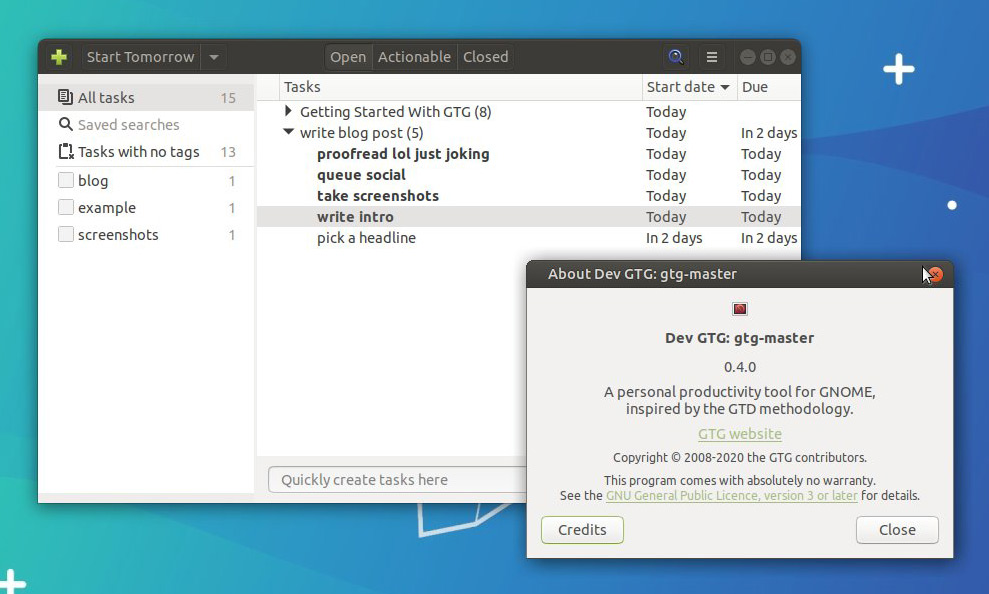989x594 pixels.
Task: Click the Start Tomorrow button
Action: click(x=141, y=57)
